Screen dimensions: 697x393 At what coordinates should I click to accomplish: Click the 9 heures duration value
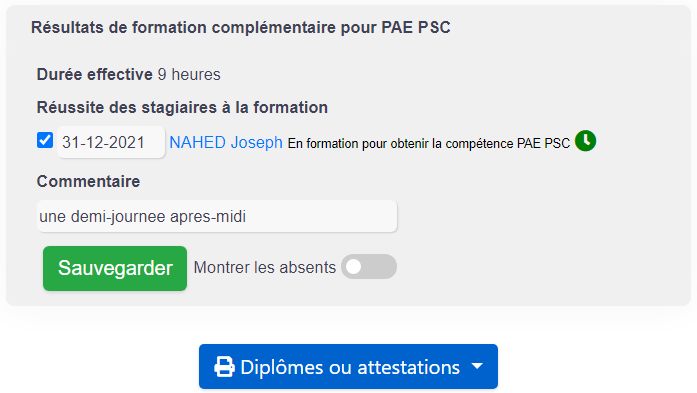click(189, 75)
